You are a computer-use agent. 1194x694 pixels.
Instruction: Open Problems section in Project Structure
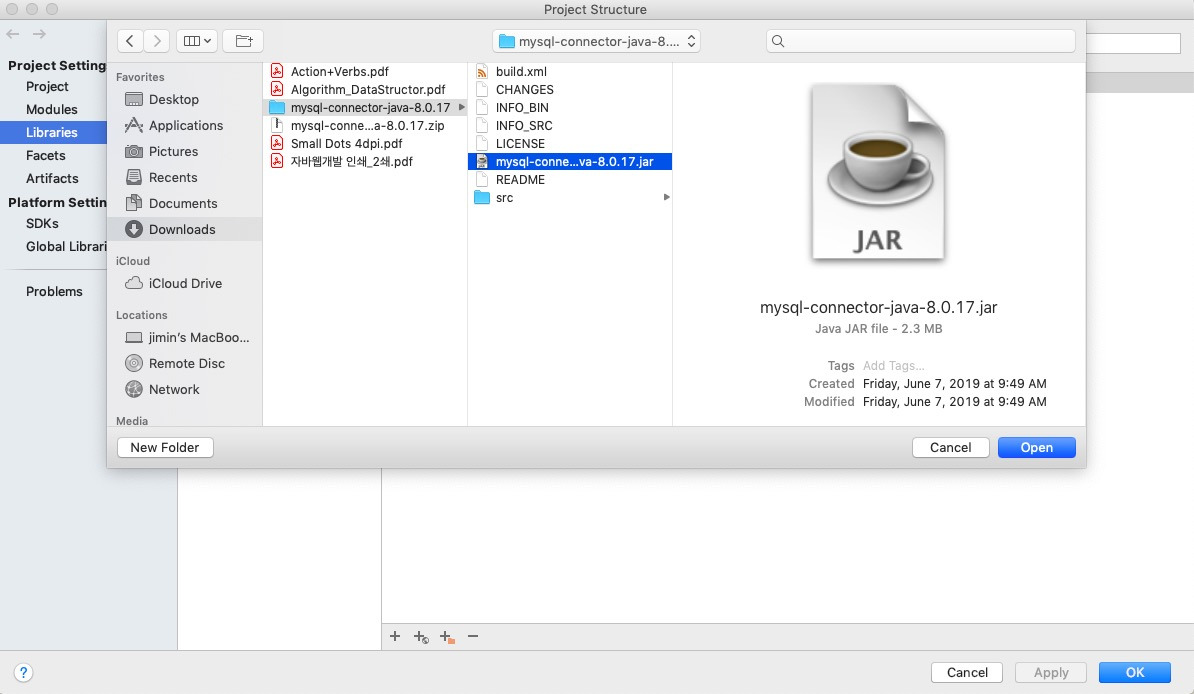click(54, 292)
